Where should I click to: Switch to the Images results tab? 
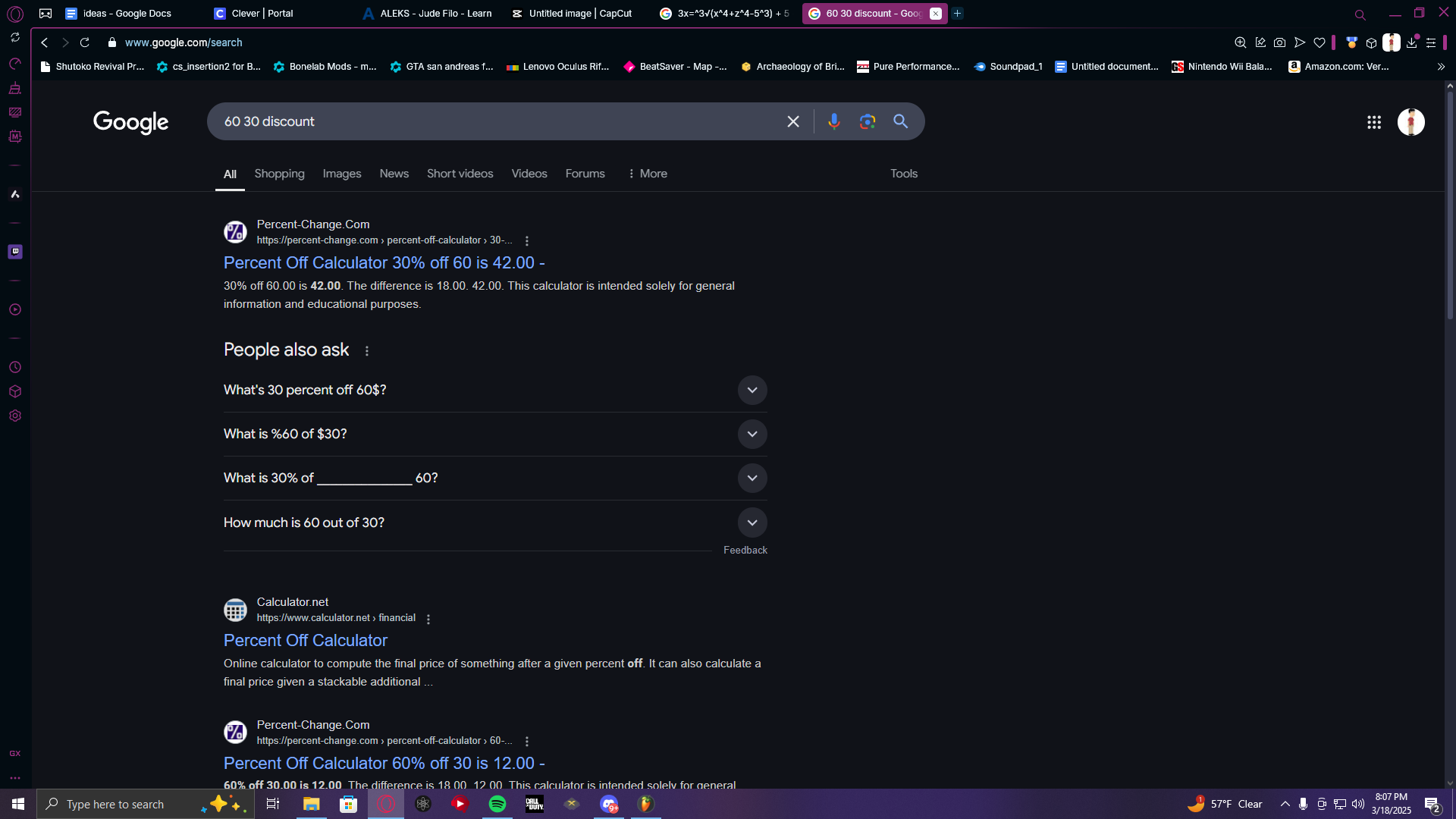click(342, 174)
